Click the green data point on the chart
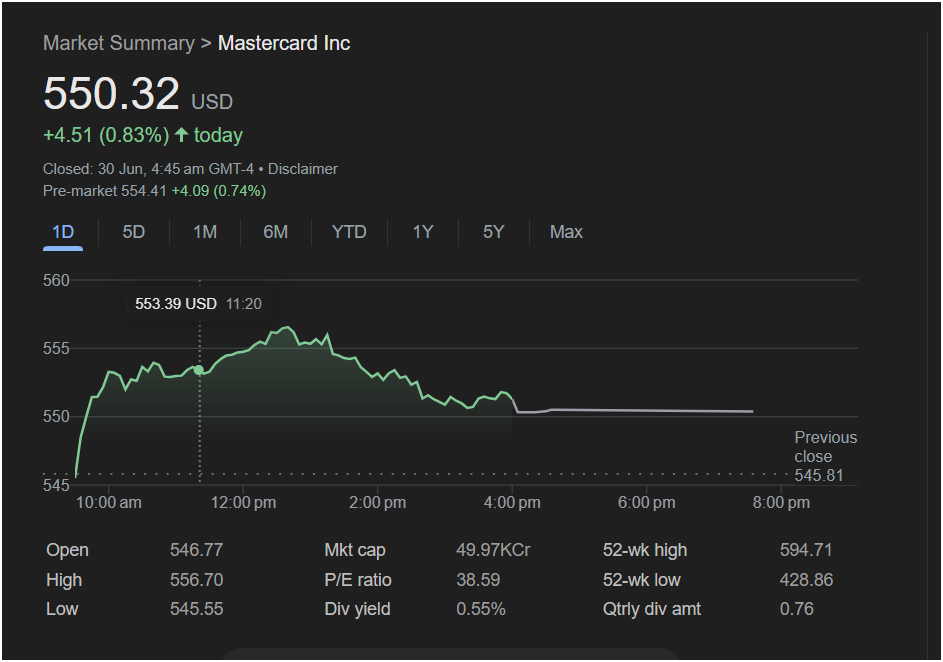 199,370
